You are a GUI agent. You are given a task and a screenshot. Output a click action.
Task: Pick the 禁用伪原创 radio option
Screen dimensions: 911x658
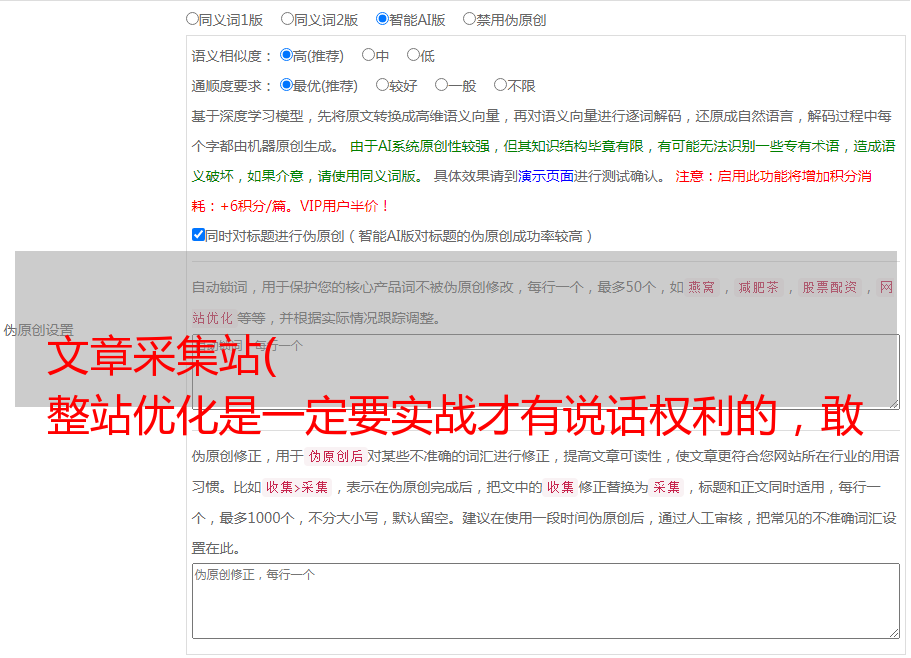click(x=469, y=19)
